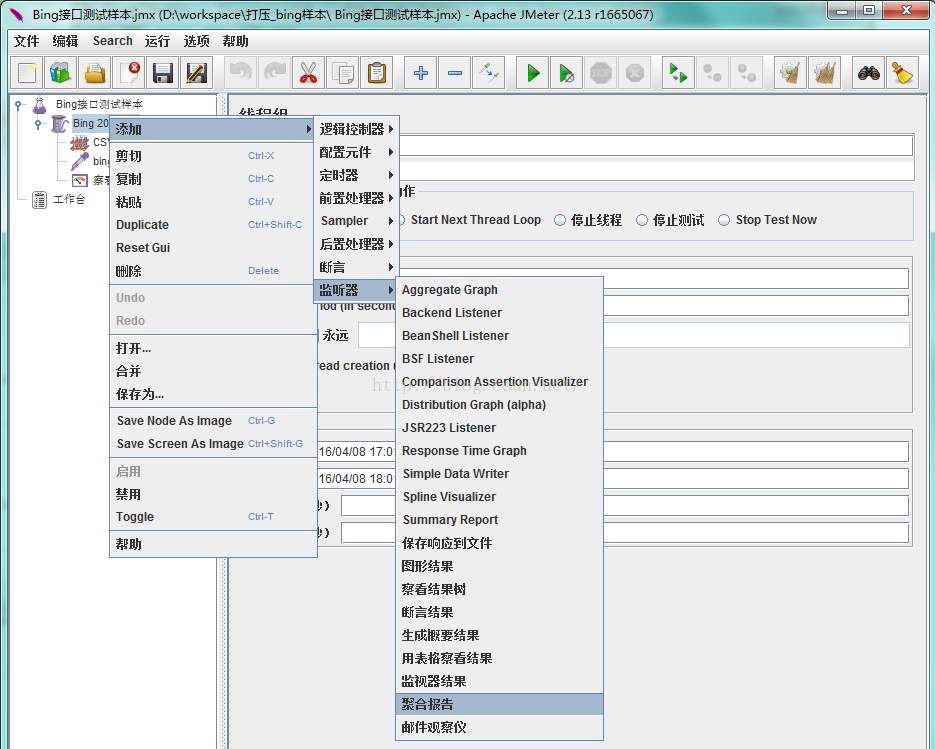Viewport: 935px width, 749px height.
Task: Expand the 定时器 submenu
Action: (356, 175)
